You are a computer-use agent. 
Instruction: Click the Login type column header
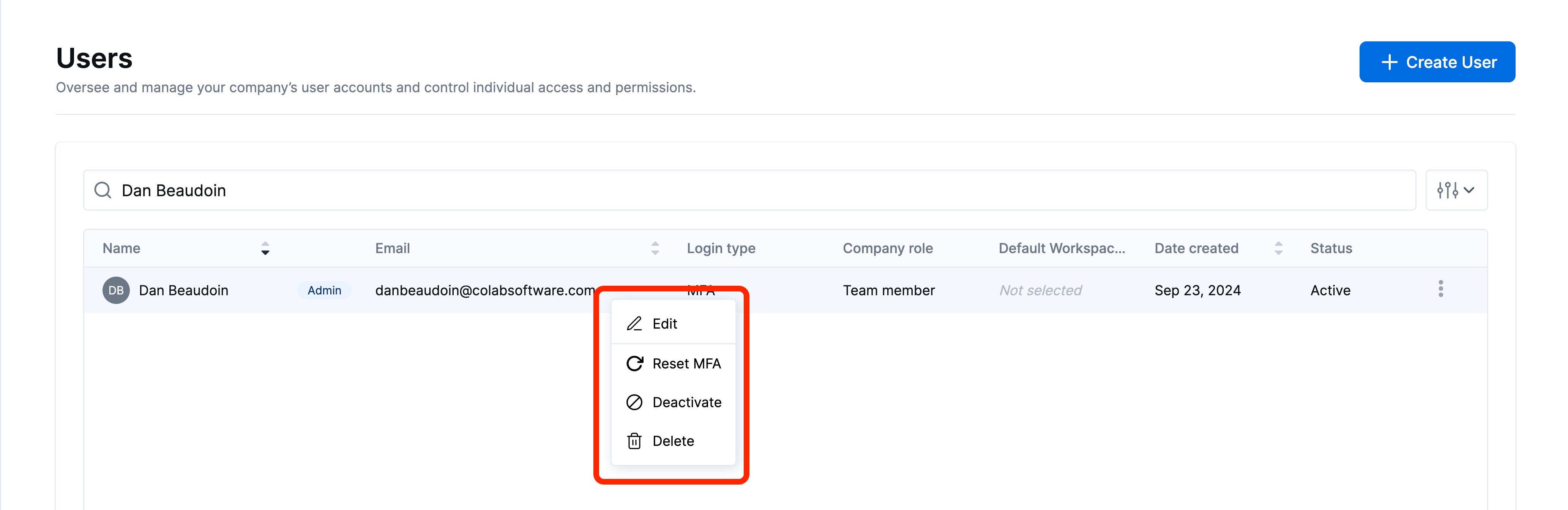click(x=721, y=248)
